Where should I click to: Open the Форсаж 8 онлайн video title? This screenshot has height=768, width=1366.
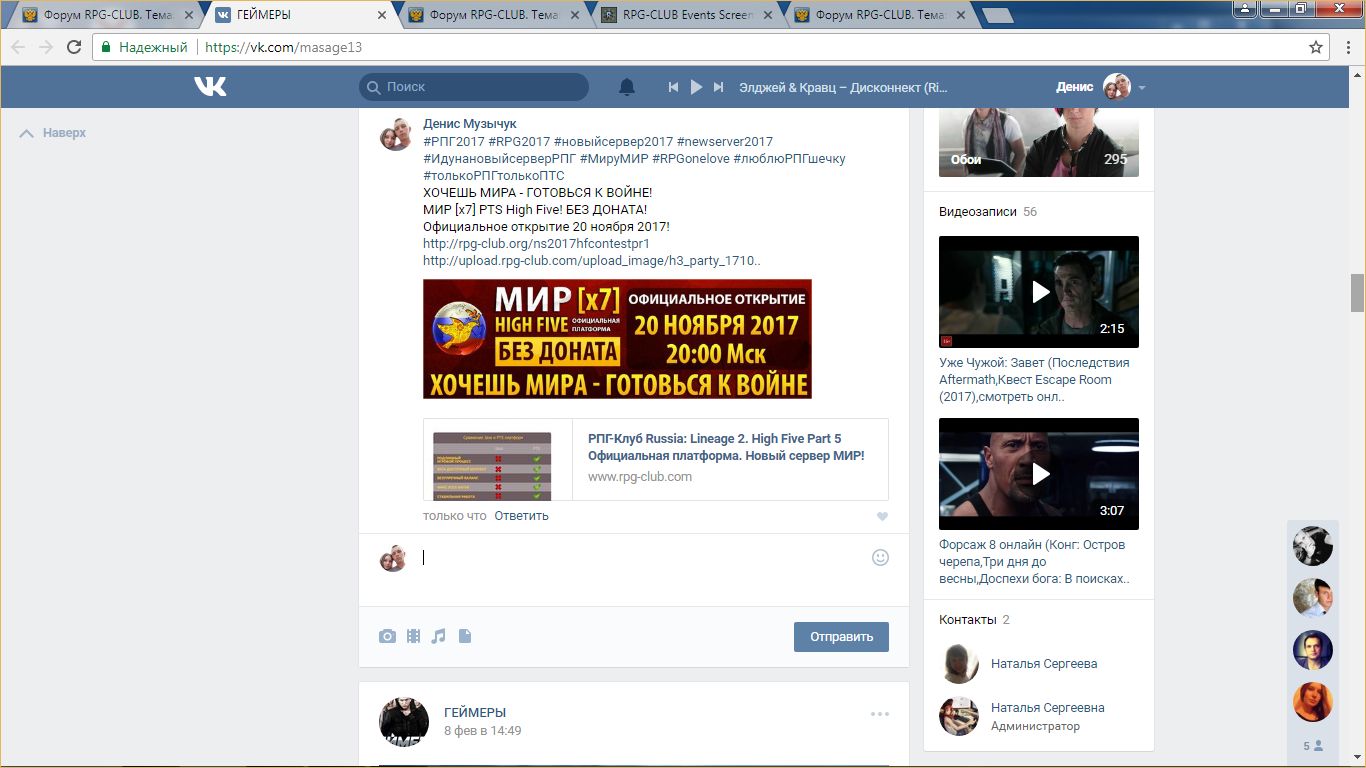coord(1034,562)
